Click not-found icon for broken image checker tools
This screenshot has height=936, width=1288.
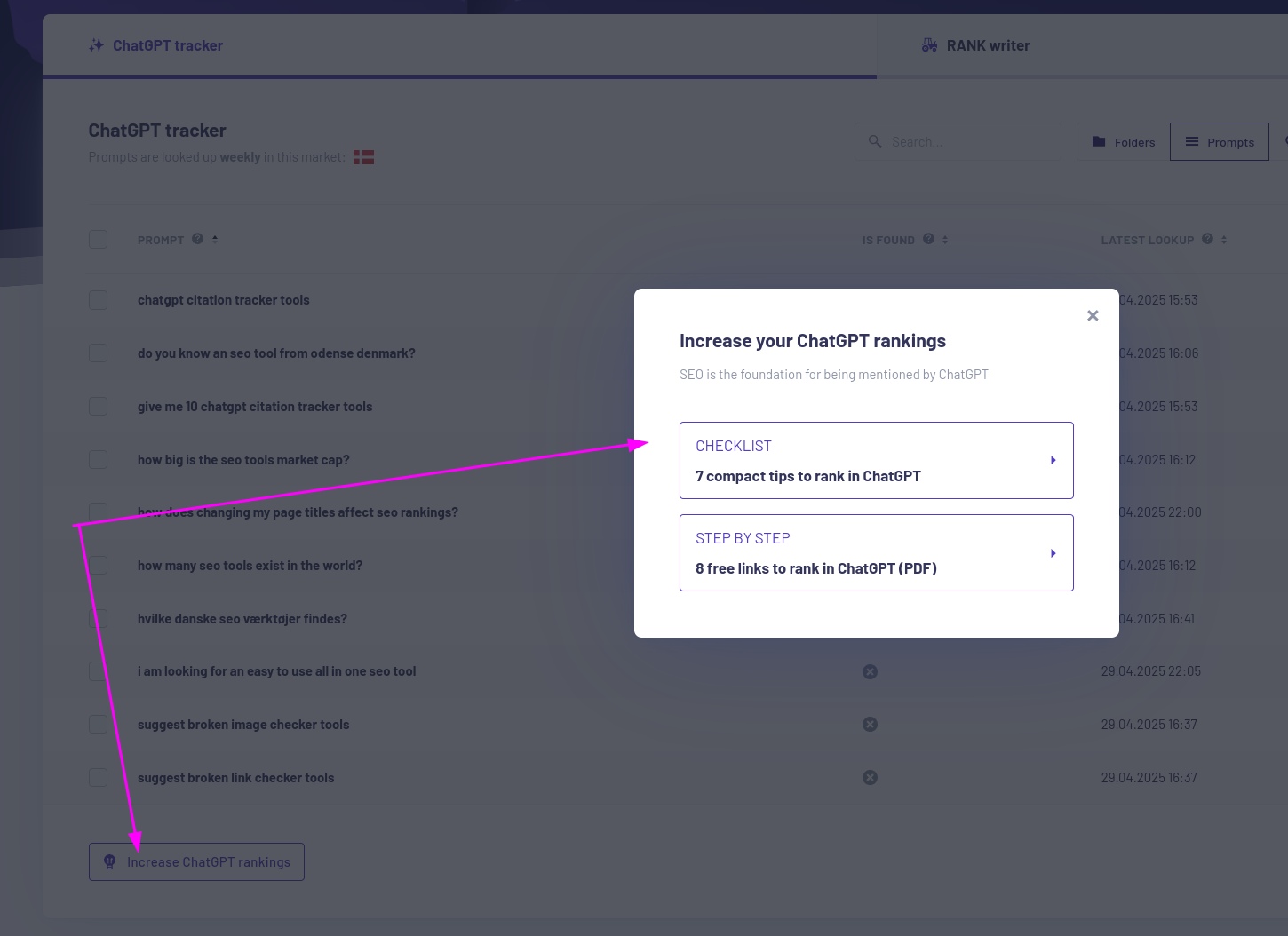[x=871, y=725]
